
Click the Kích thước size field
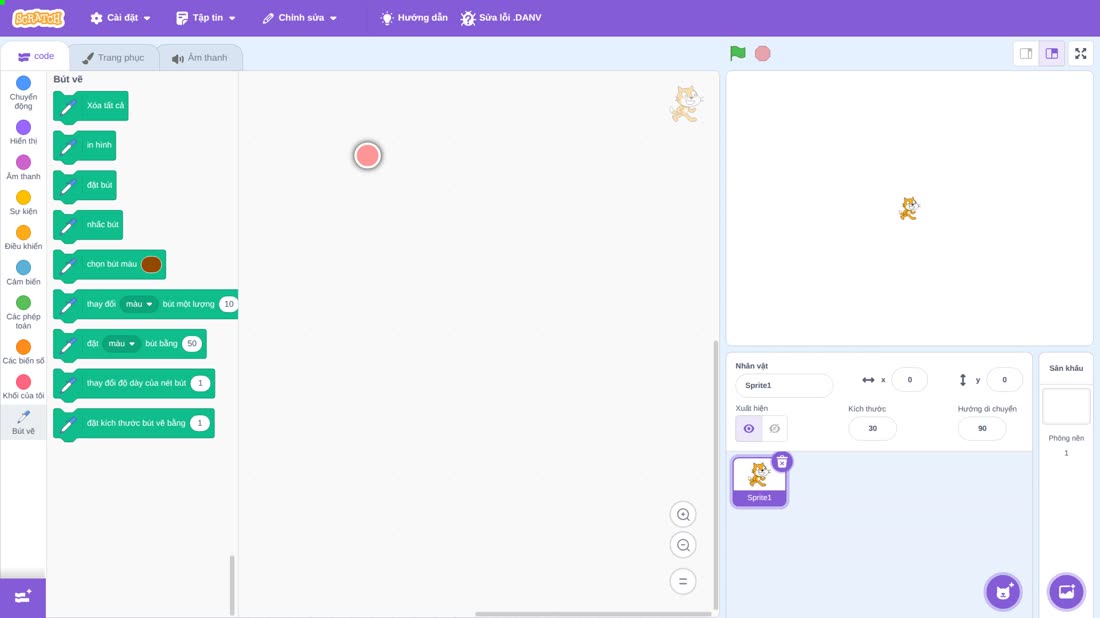[x=872, y=429]
